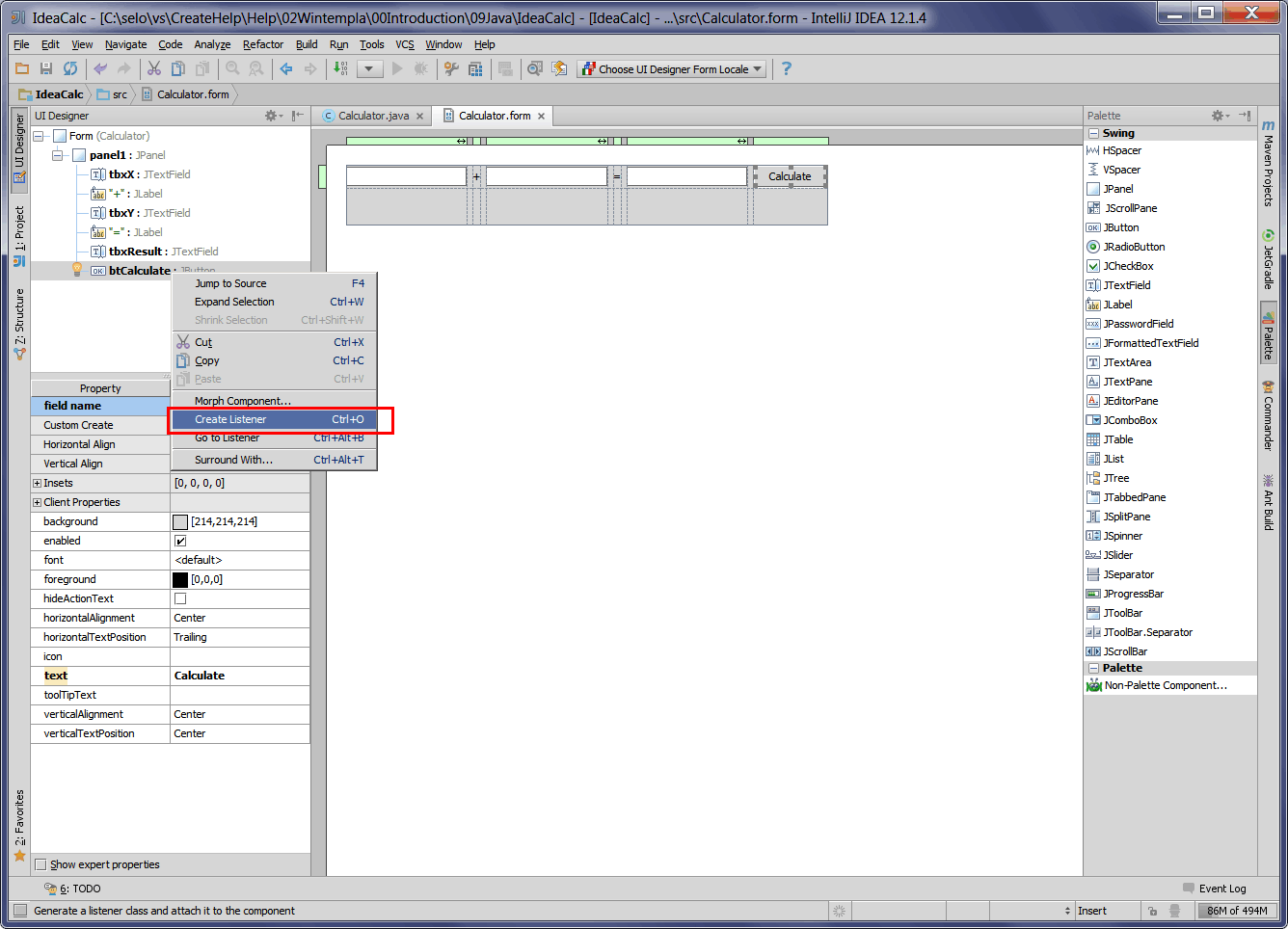This screenshot has width=1288, height=929.
Task: Click the Copy toolbar icon
Action: point(178,68)
